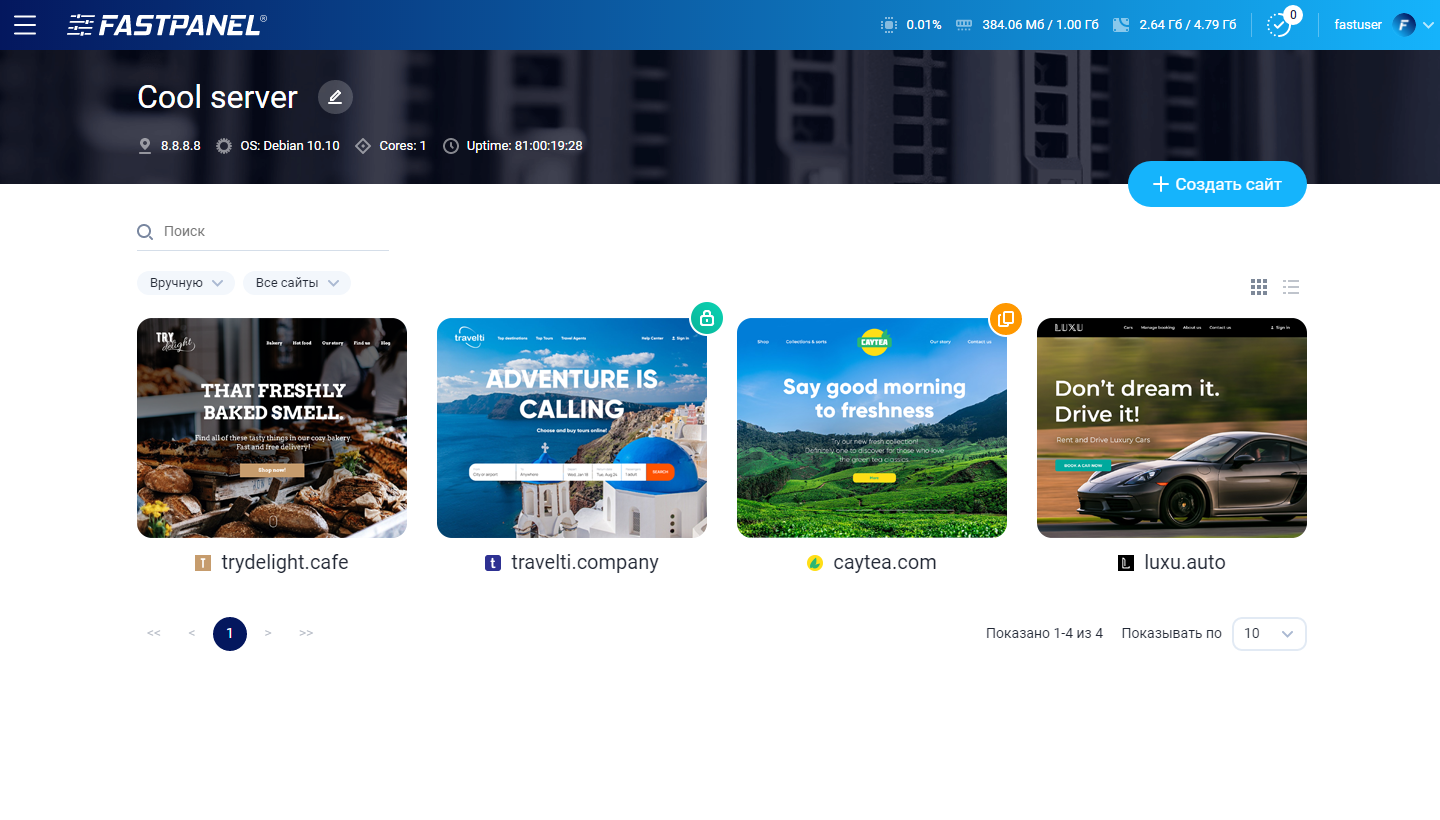Select page 1 in pagination
Viewport: 1440px width, 820px height.
coord(230,633)
